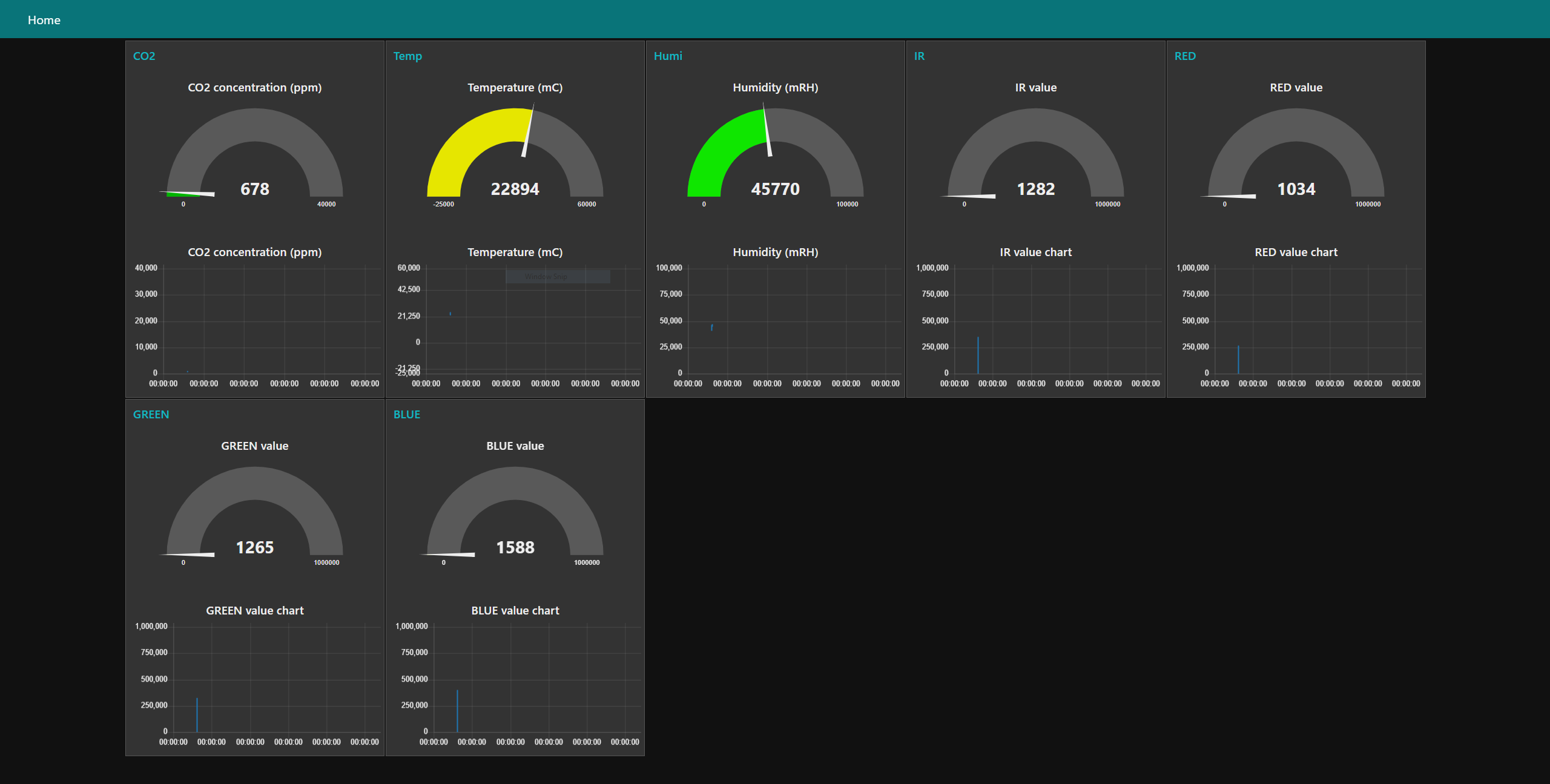Screen dimensions: 1550x784
Task: Click the IR group title
Action: tap(919, 56)
